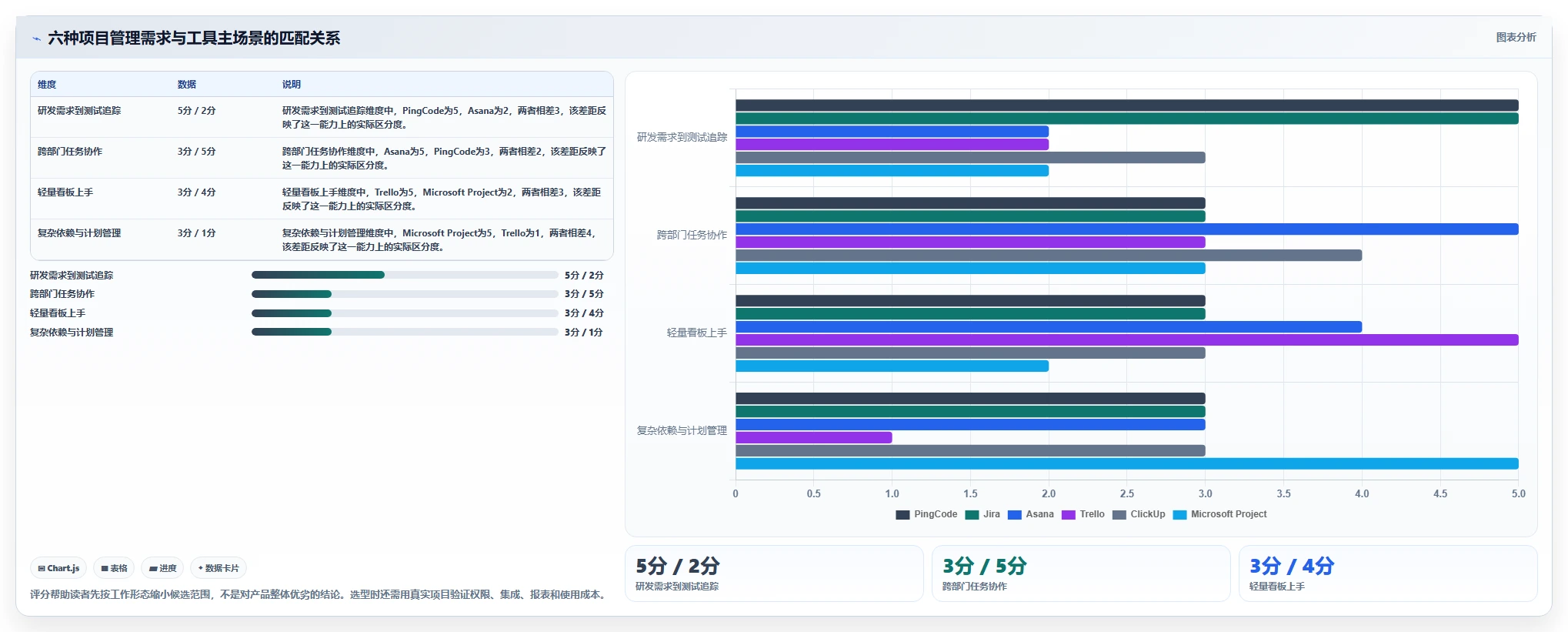Image resolution: width=1568 pixels, height=632 pixels.
Task: Click Asana bar in 跨部门任务协作 group
Action: pos(1127,229)
